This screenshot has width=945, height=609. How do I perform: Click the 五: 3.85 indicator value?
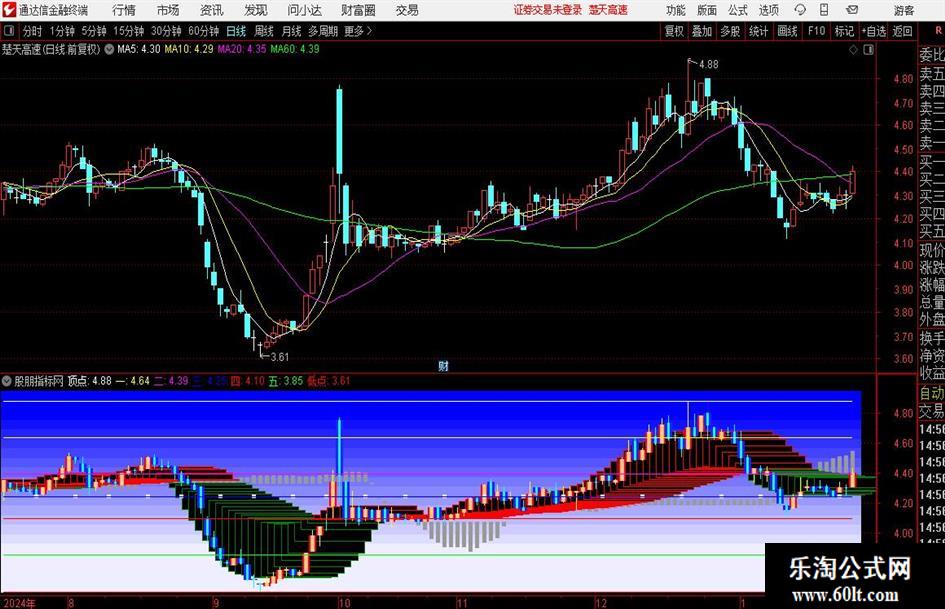(286, 381)
